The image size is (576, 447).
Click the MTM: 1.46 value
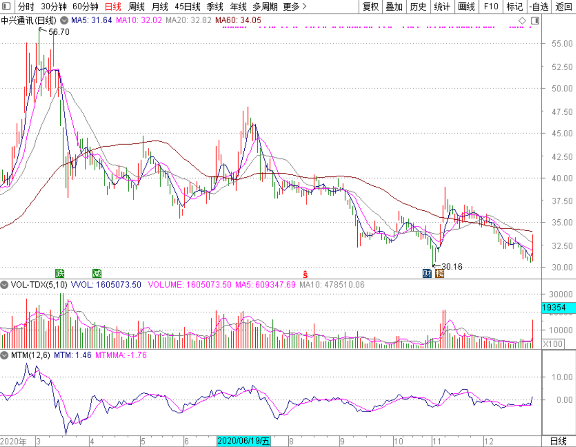click(72, 355)
